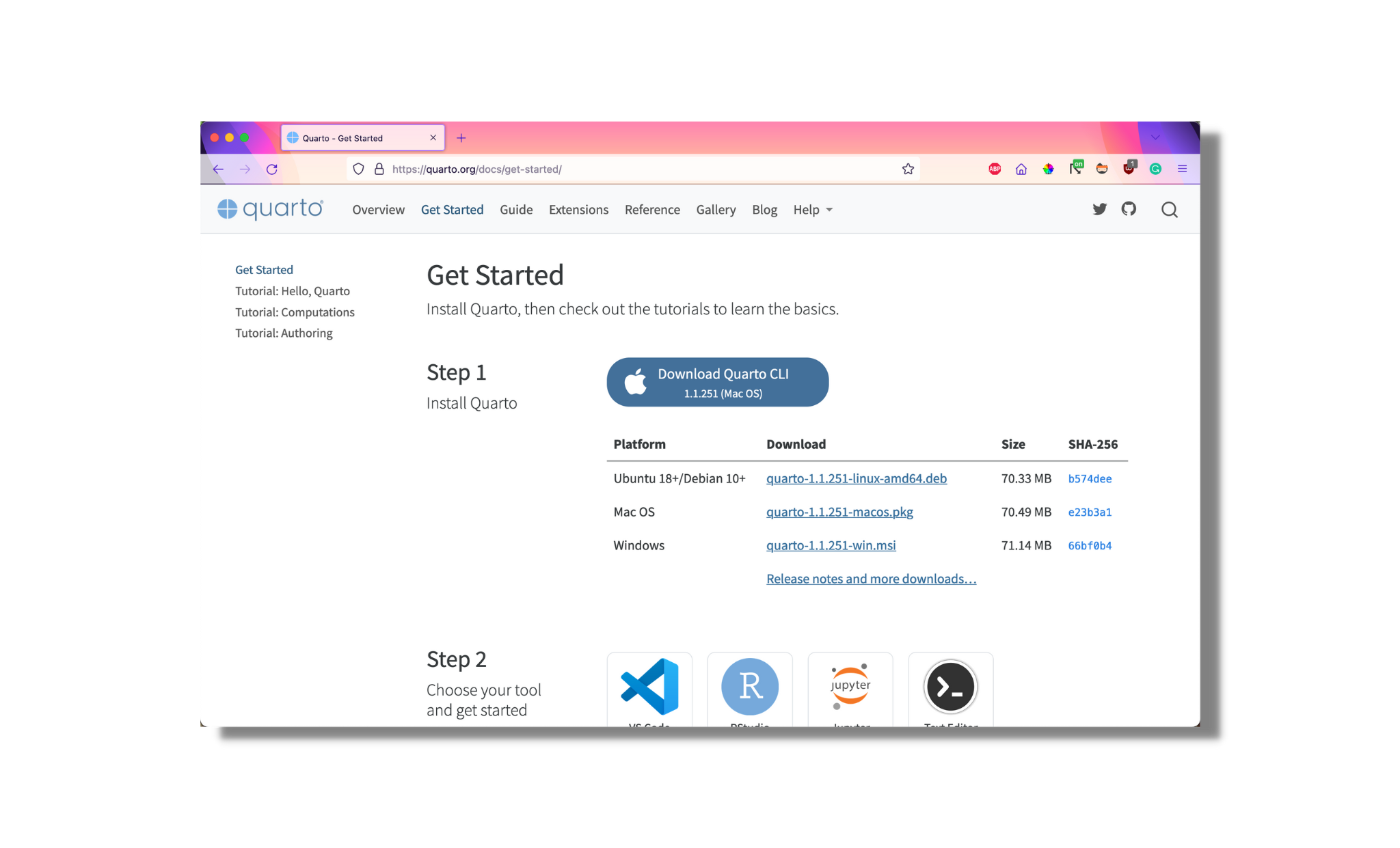Download quarto-1.1.251-win.msi link
Image resolution: width=1400 pixels, height=848 pixels.
click(x=831, y=545)
